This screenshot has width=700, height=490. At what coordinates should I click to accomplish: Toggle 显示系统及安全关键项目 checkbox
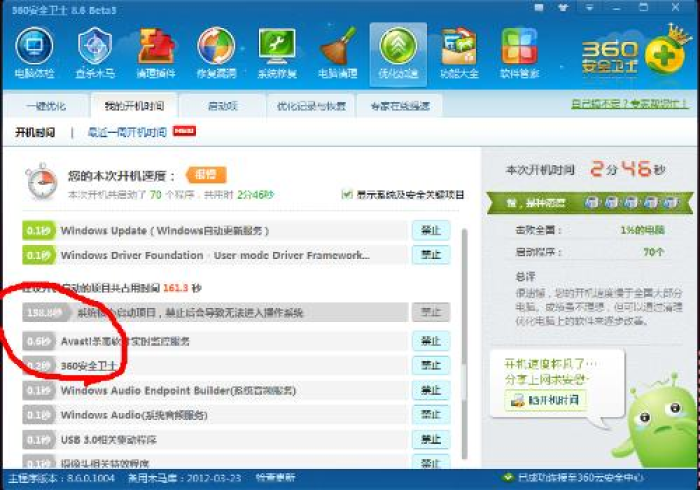click(347, 194)
